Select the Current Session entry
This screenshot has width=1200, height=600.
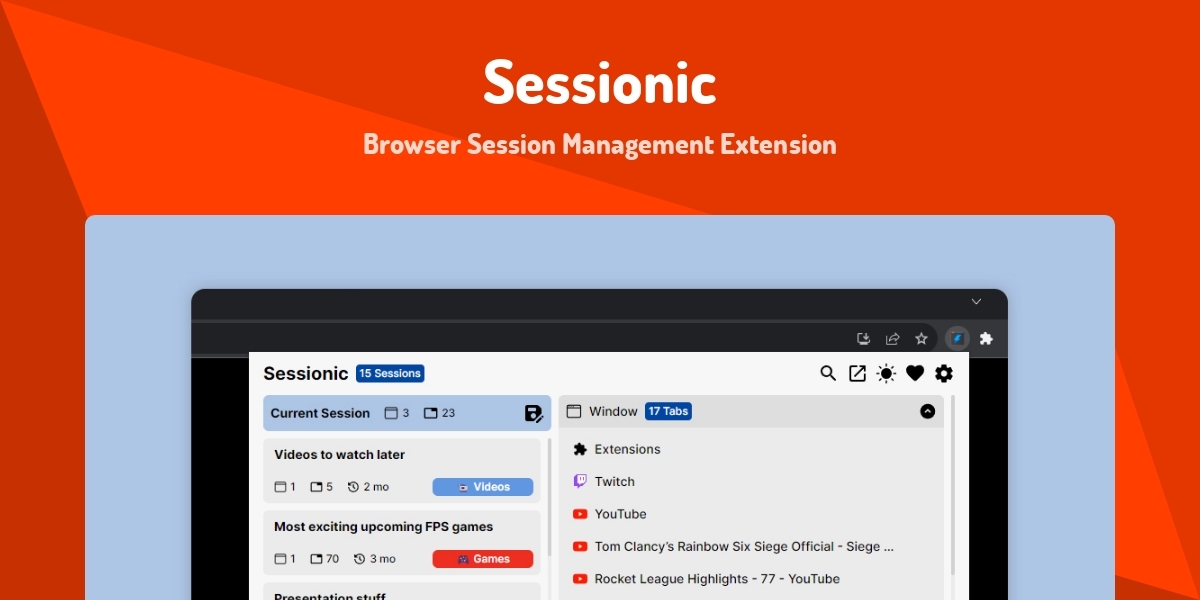click(x=407, y=413)
